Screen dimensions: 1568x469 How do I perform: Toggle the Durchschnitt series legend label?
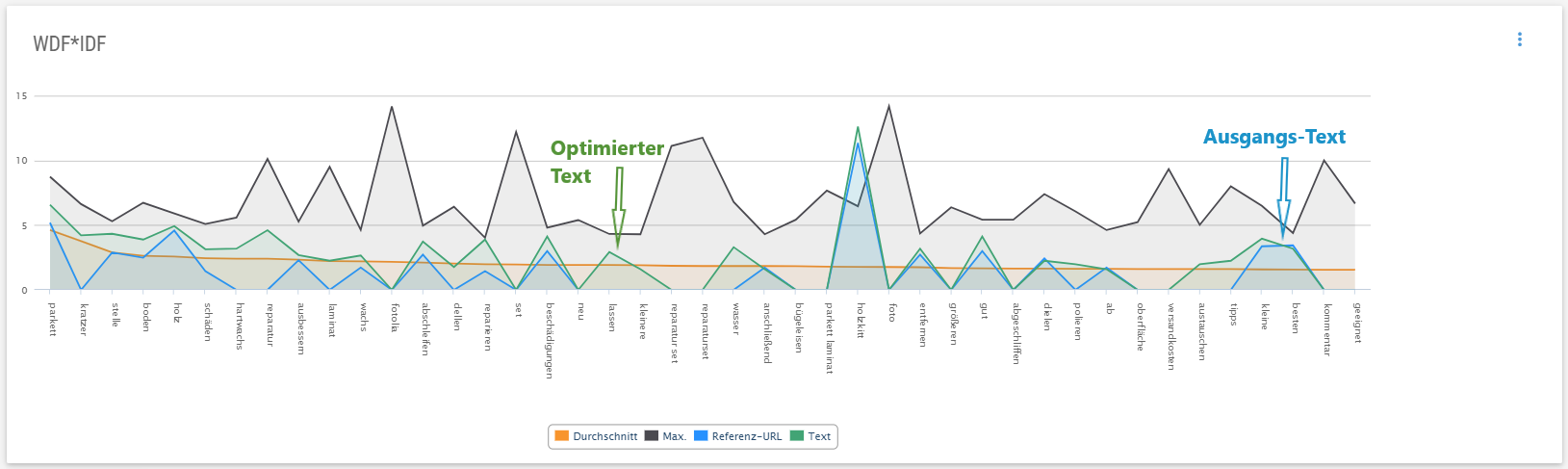click(x=604, y=436)
